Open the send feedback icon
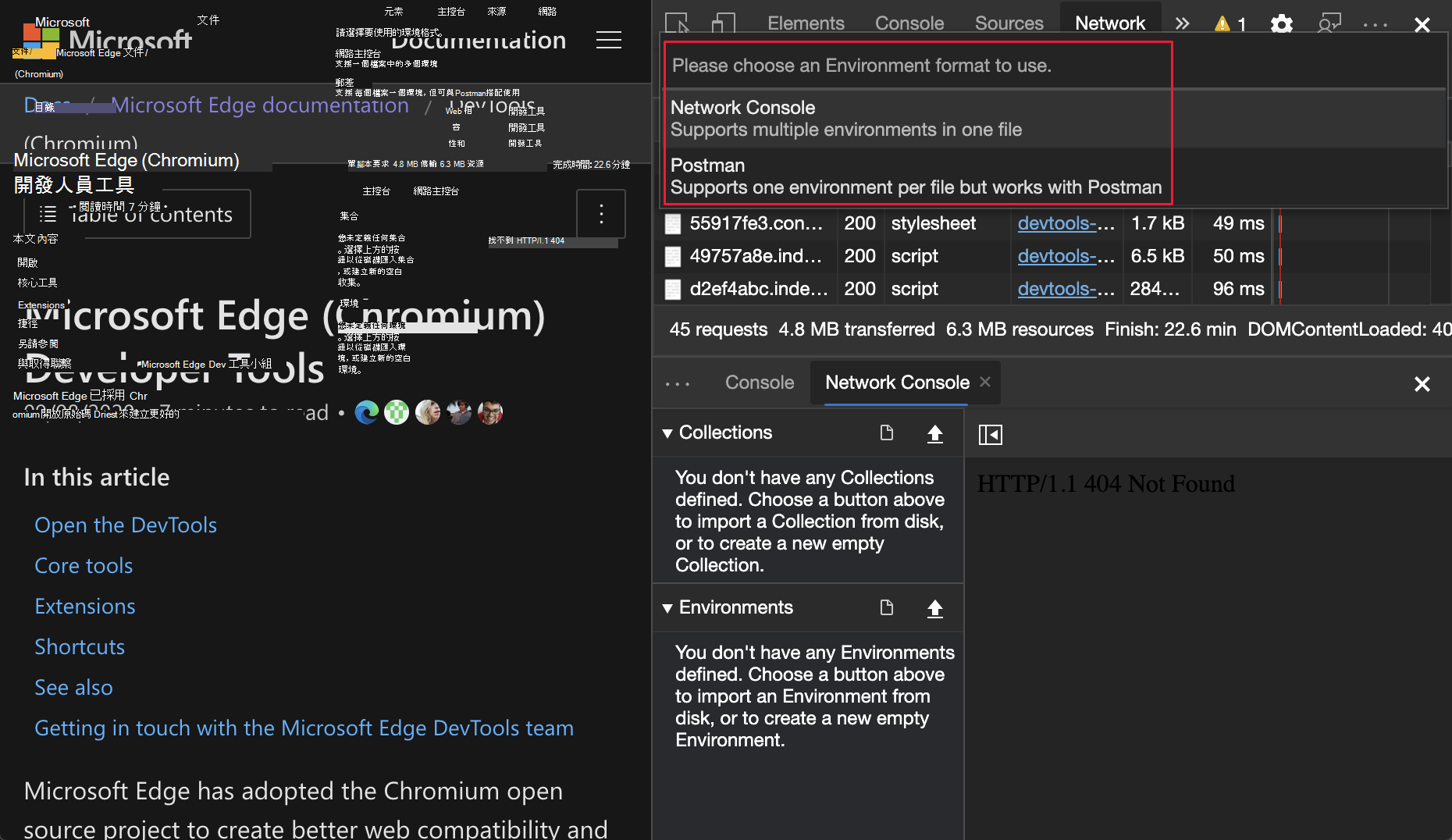This screenshot has height=840, width=1452. (1329, 23)
